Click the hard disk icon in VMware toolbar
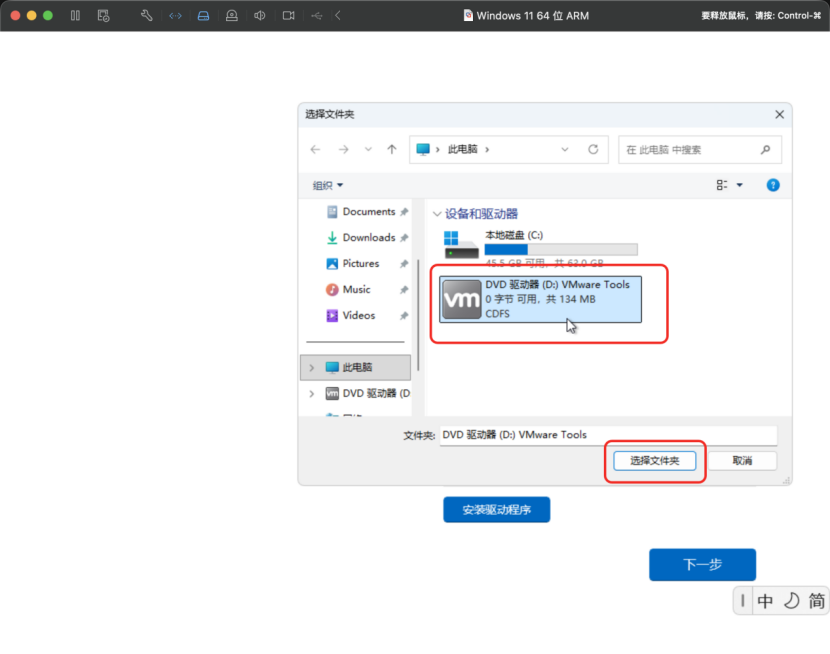 (203, 16)
